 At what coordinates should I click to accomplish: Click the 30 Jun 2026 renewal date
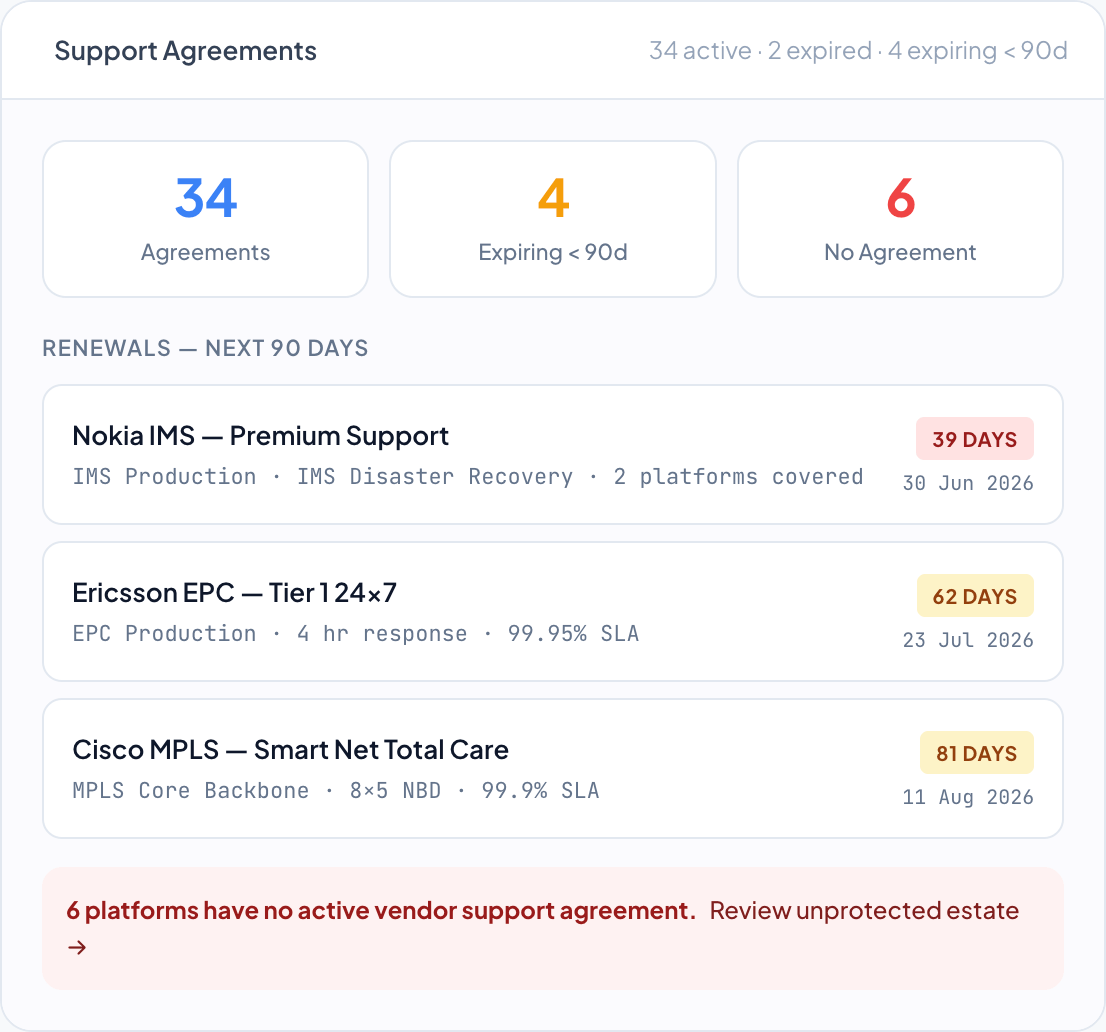coord(968,483)
